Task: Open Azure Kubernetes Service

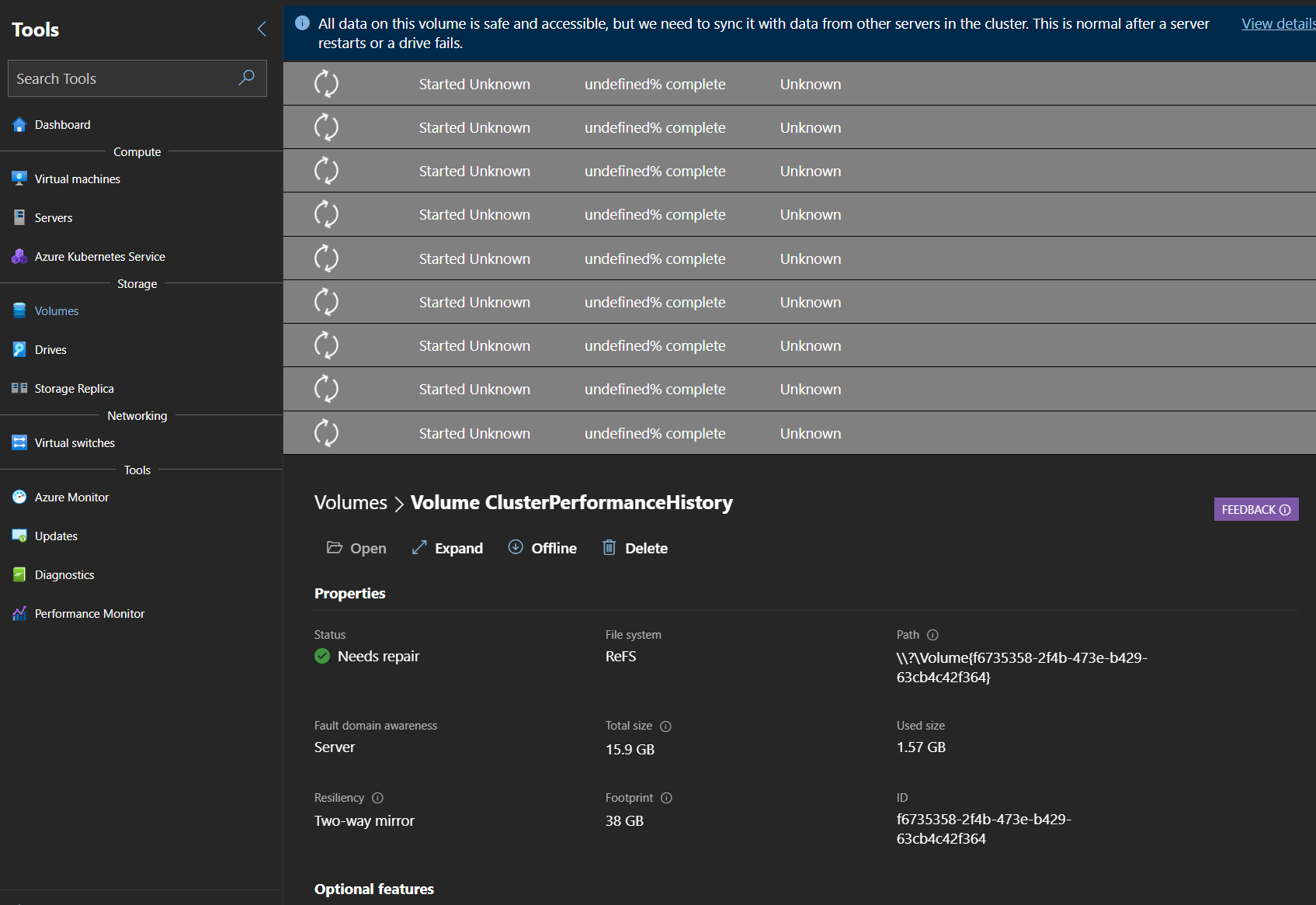Action: click(99, 256)
